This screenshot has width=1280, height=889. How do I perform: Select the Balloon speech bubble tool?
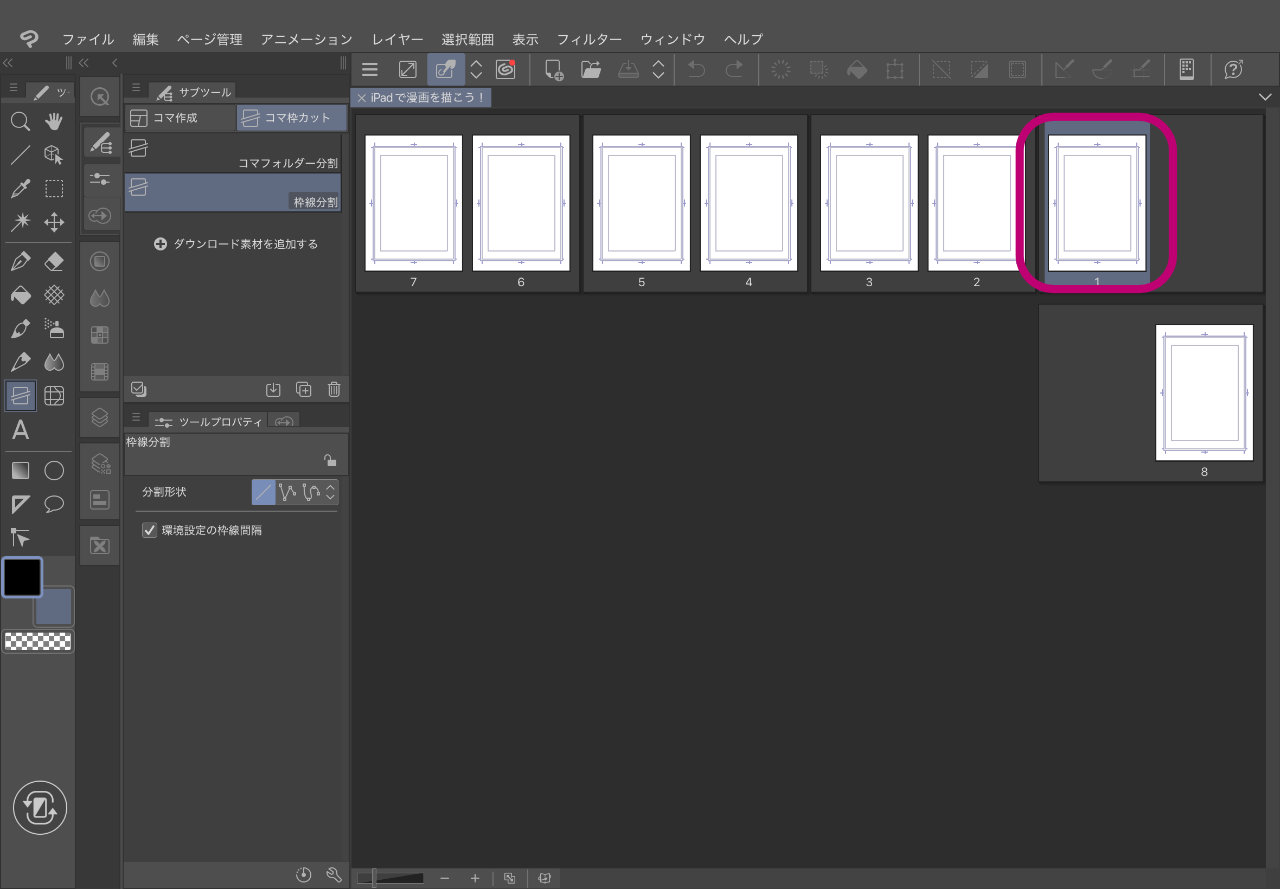click(54, 503)
